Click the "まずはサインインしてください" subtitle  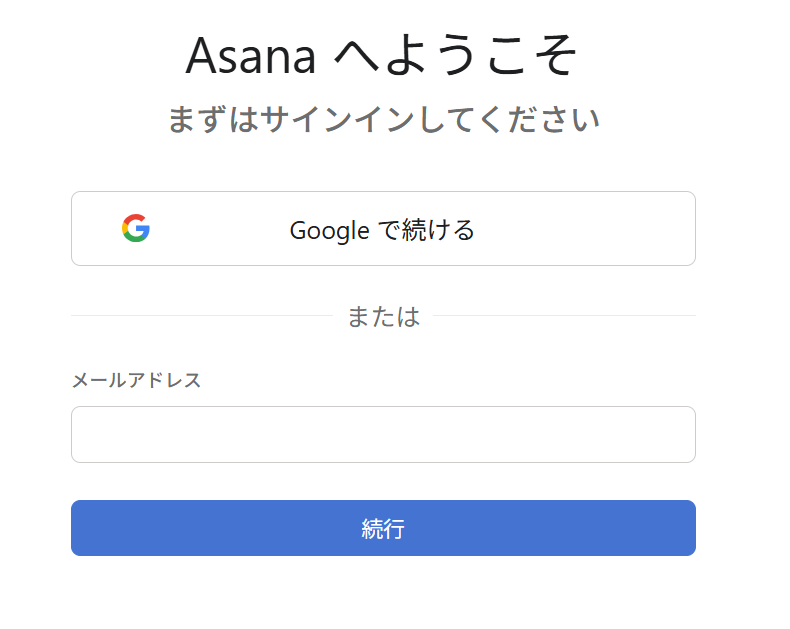point(383,120)
